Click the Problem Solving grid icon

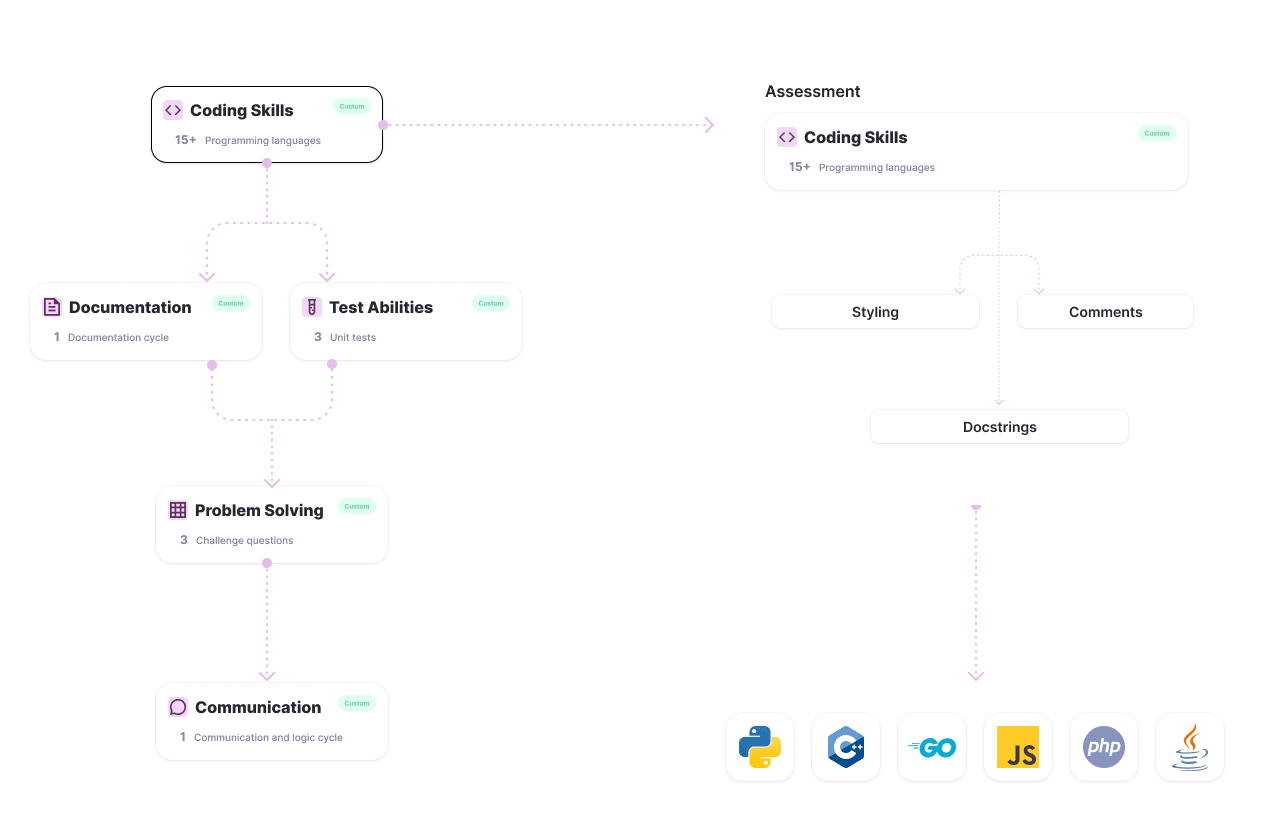click(178, 510)
